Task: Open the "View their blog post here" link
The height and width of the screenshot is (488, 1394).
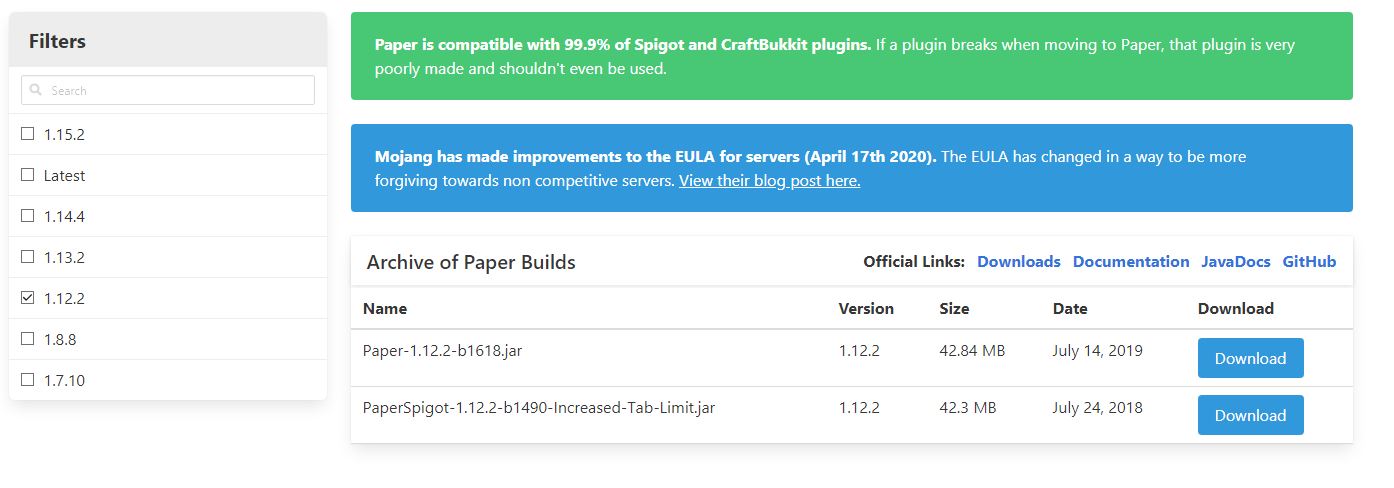Action: (769, 181)
